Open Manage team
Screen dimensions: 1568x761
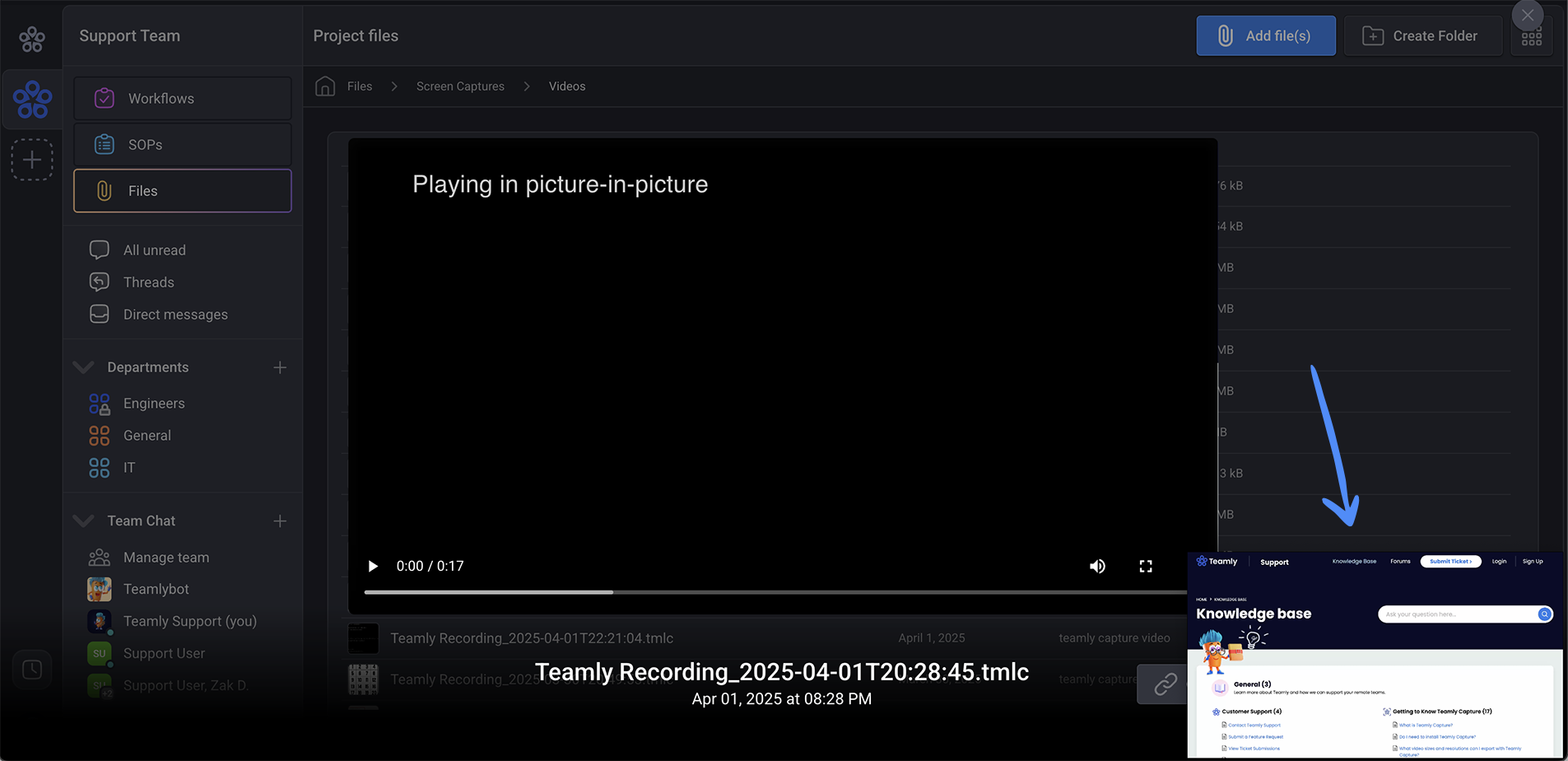pos(166,558)
